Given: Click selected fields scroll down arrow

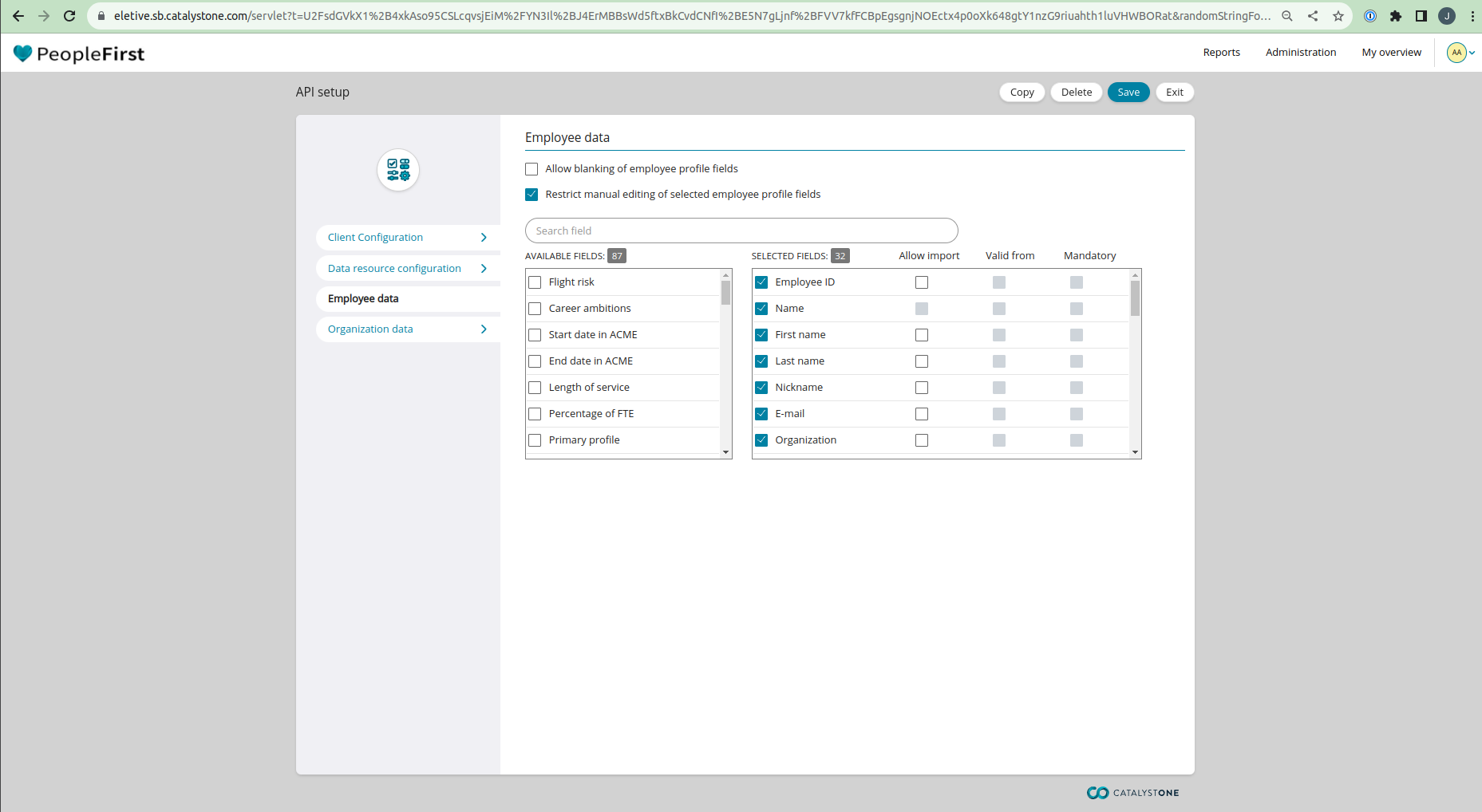Looking at the screenshot, I should (1135, 452).
